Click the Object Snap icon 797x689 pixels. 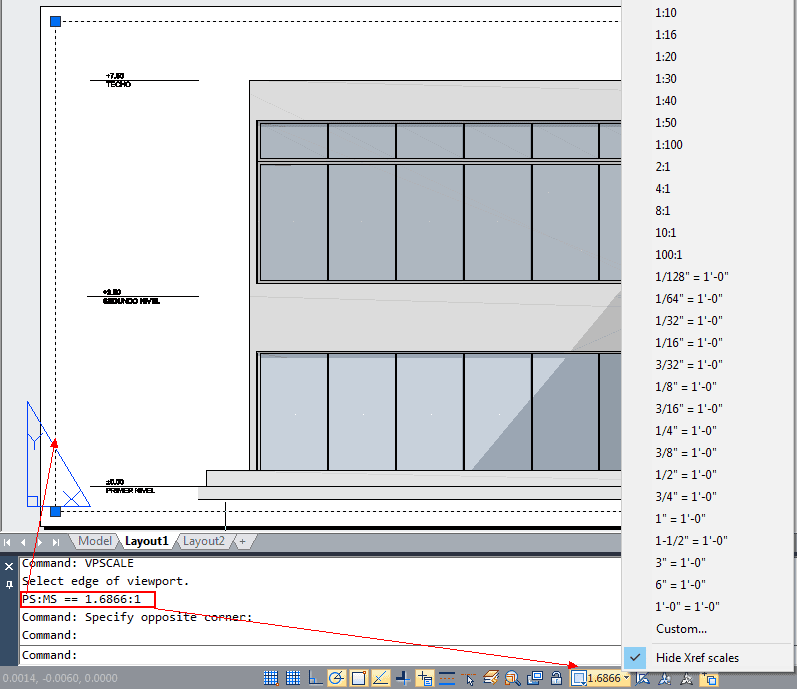358,678
